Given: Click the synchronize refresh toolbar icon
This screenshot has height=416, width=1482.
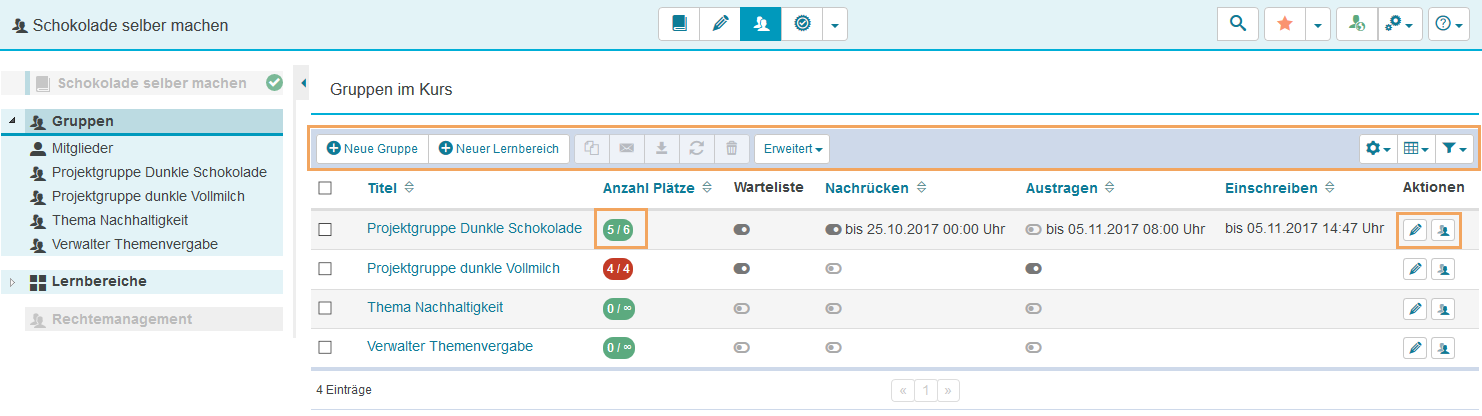Looking at the screenshot, I should click(x=697, y=148).
